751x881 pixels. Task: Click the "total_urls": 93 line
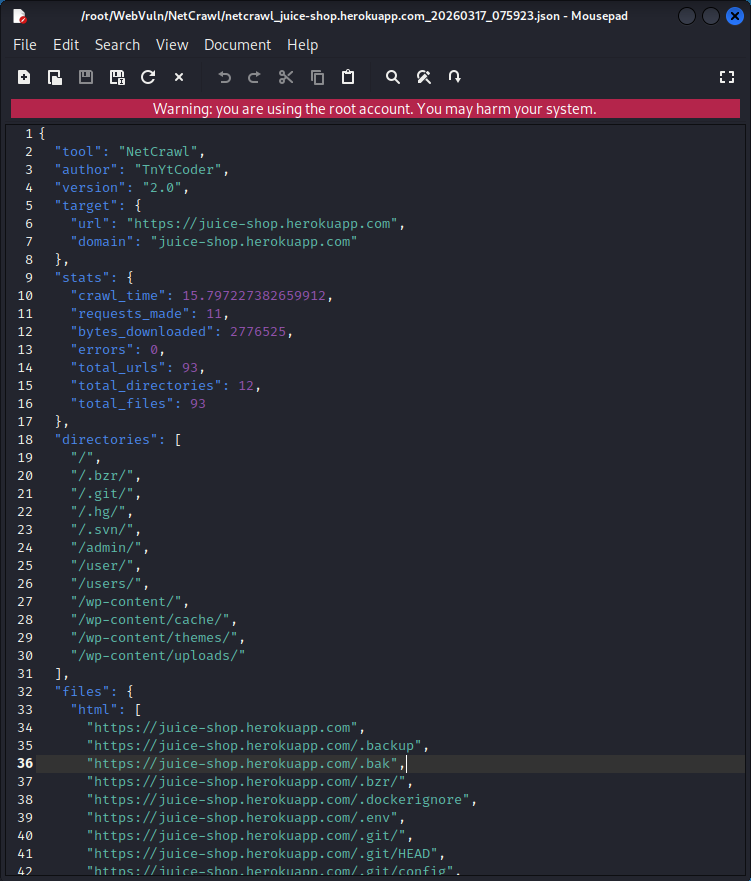point(138,367)
